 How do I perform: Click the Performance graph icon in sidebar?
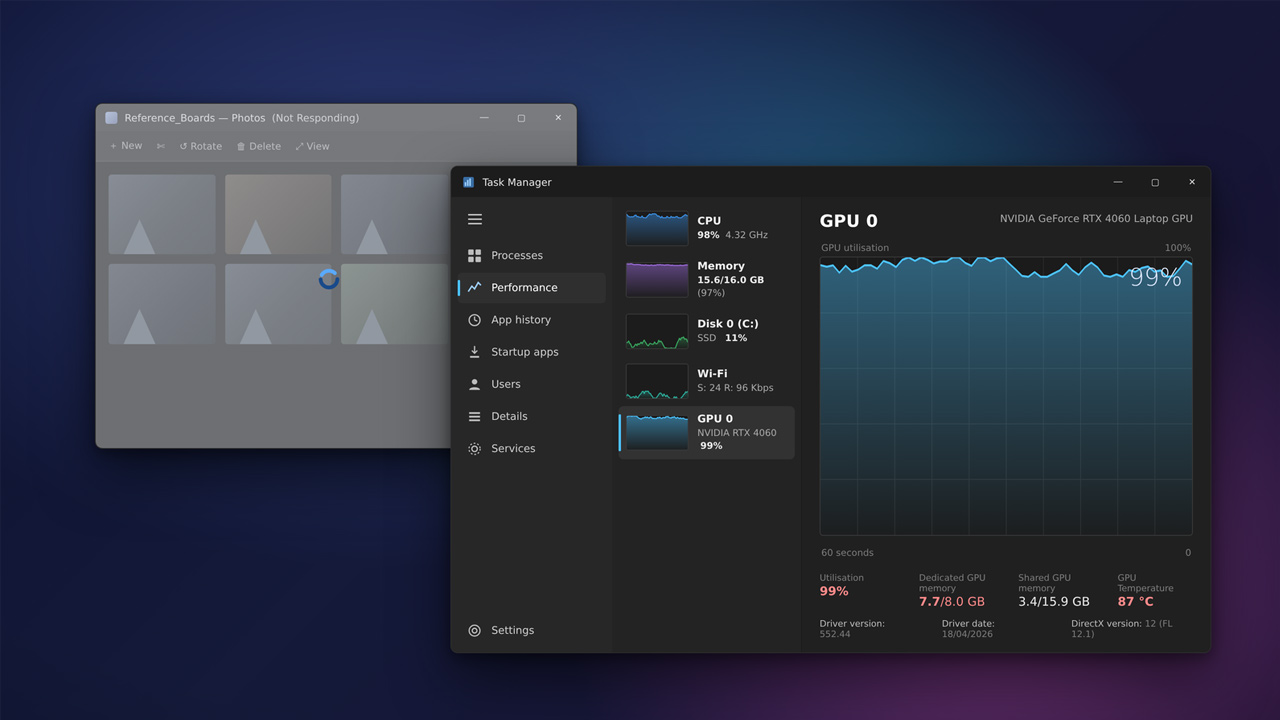point(474,287)
